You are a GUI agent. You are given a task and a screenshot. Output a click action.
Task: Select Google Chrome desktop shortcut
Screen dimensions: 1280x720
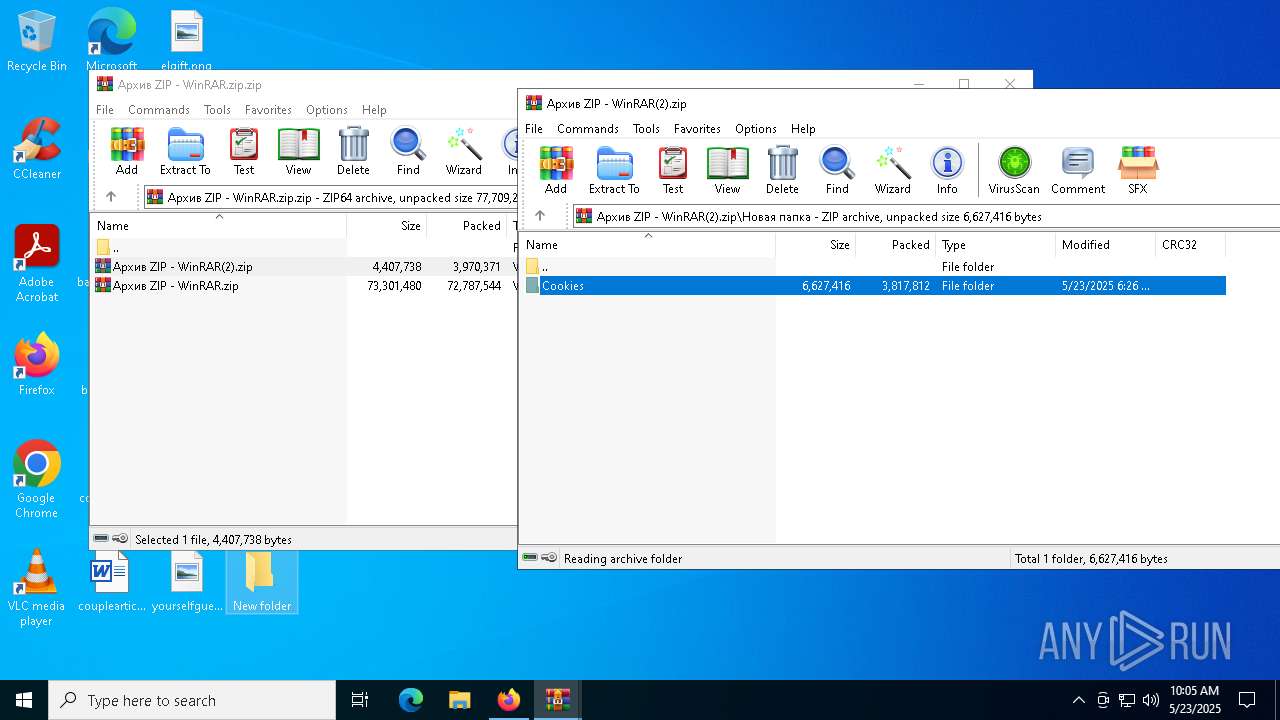coord(37,480)
